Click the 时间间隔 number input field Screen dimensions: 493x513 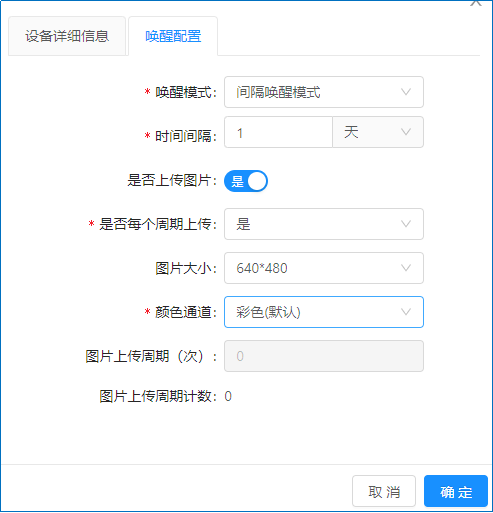click(278, 132)
